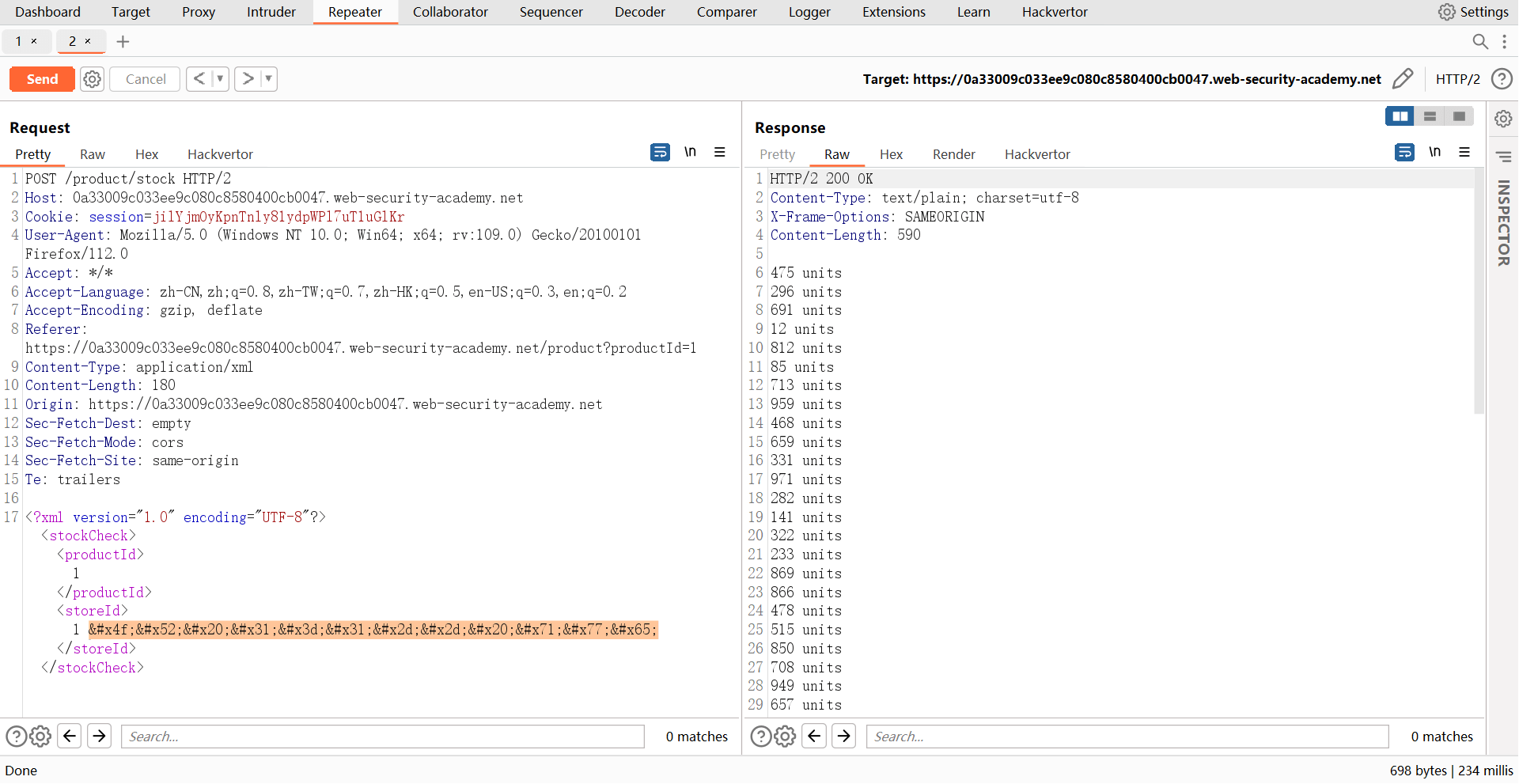Open response search settings gear icon
Image resolution: width=1519 pixels, height=784 pixels.
(x=785, y=737)
